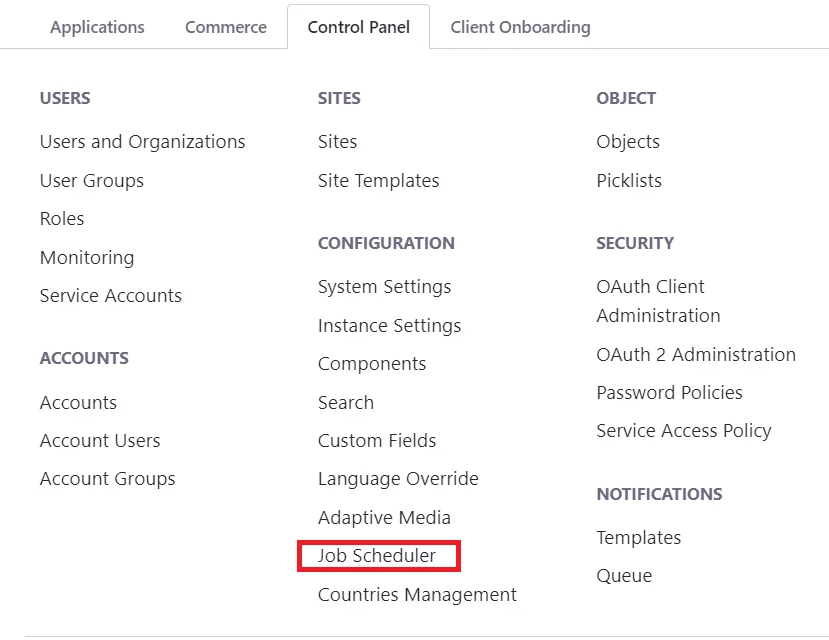Open User Groups management

pyautogui.click(x=91, y=181)
